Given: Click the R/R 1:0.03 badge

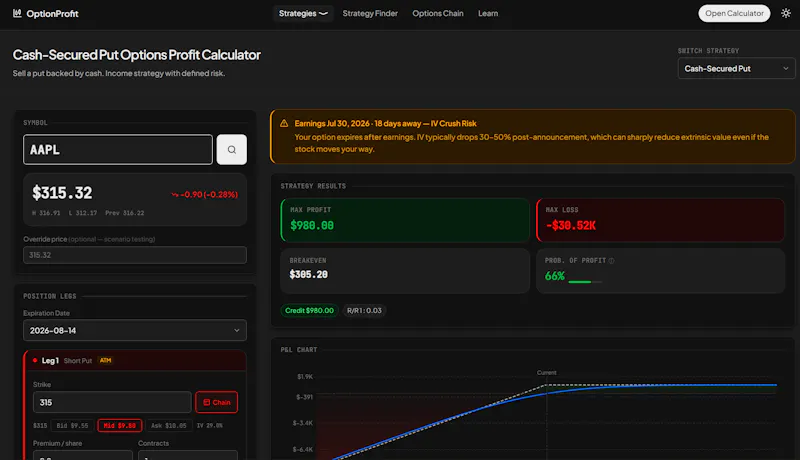Looking at the screenshot, I should pyautogui.click(x=364, y=311).
